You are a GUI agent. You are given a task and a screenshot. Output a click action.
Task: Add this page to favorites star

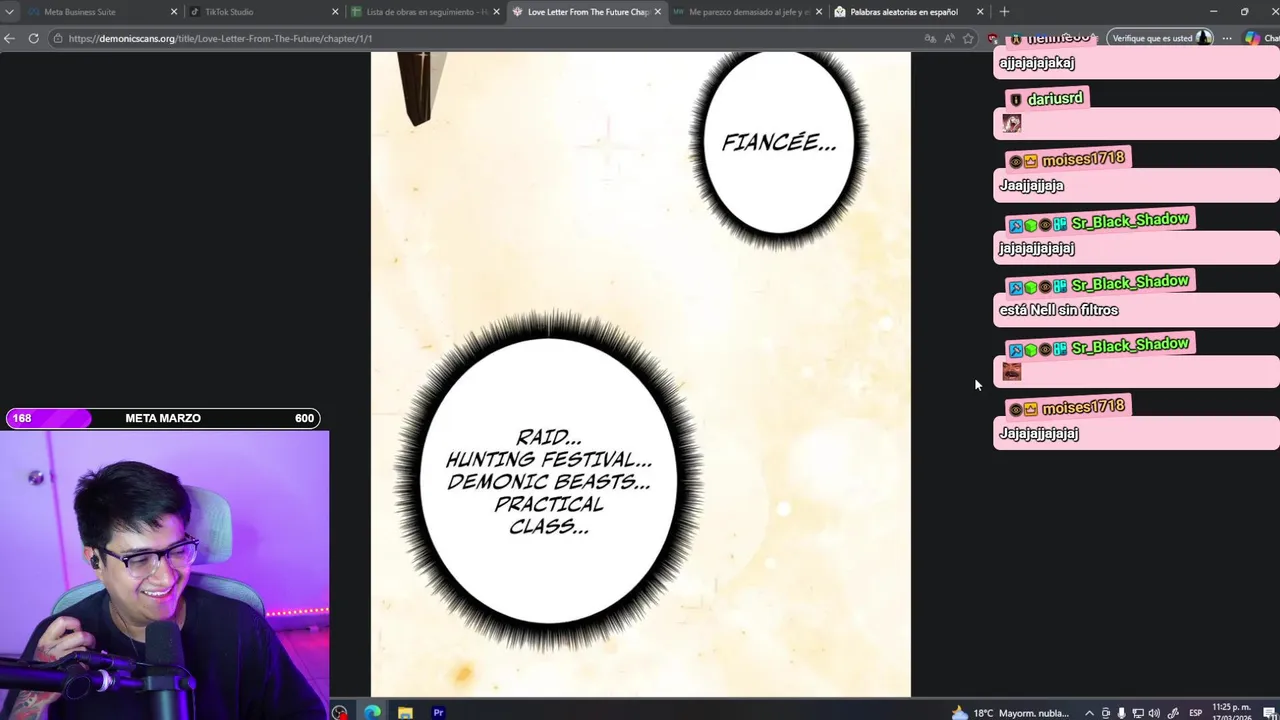(968, 38)
